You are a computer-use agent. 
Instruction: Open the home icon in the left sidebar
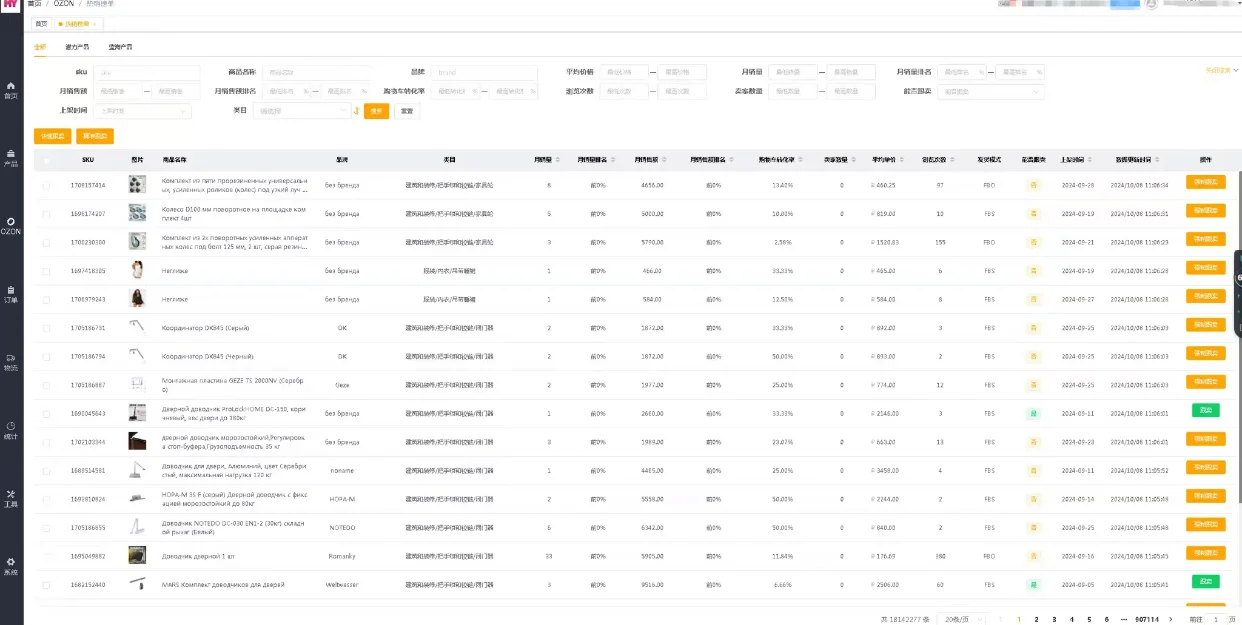(11, 90)
